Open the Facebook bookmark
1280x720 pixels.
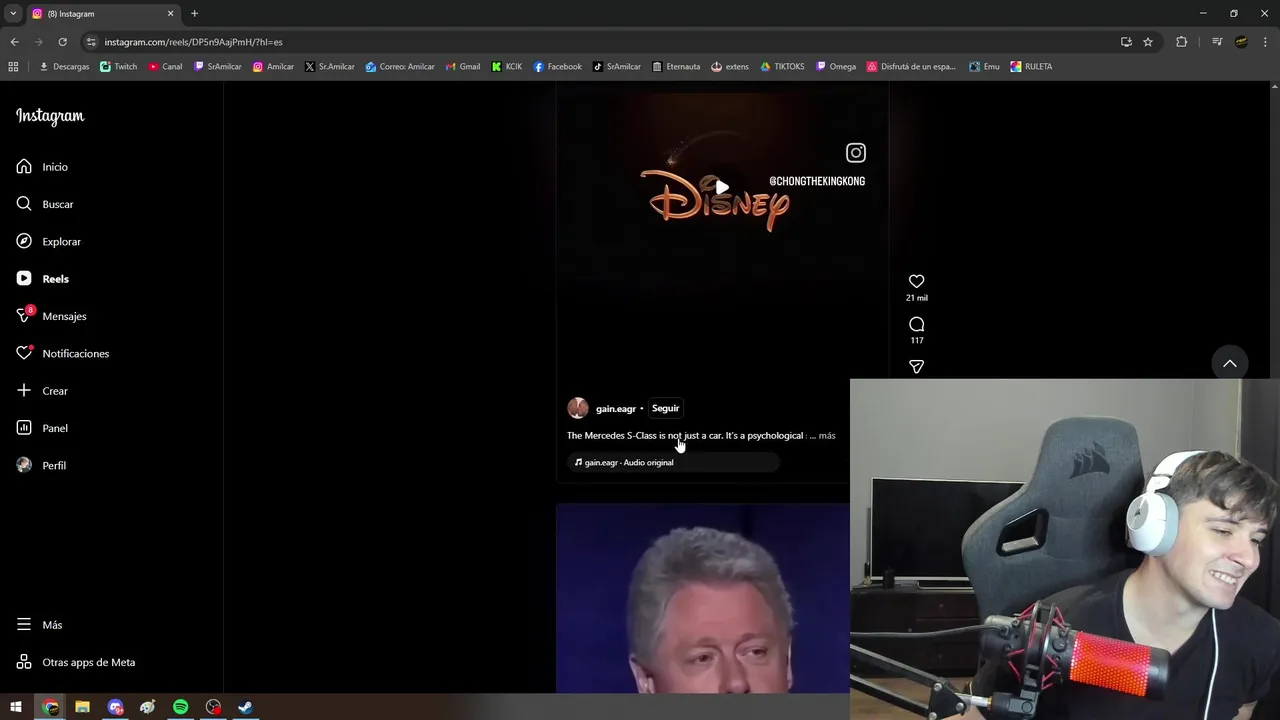pyautogui.click(x=557, y=67)
